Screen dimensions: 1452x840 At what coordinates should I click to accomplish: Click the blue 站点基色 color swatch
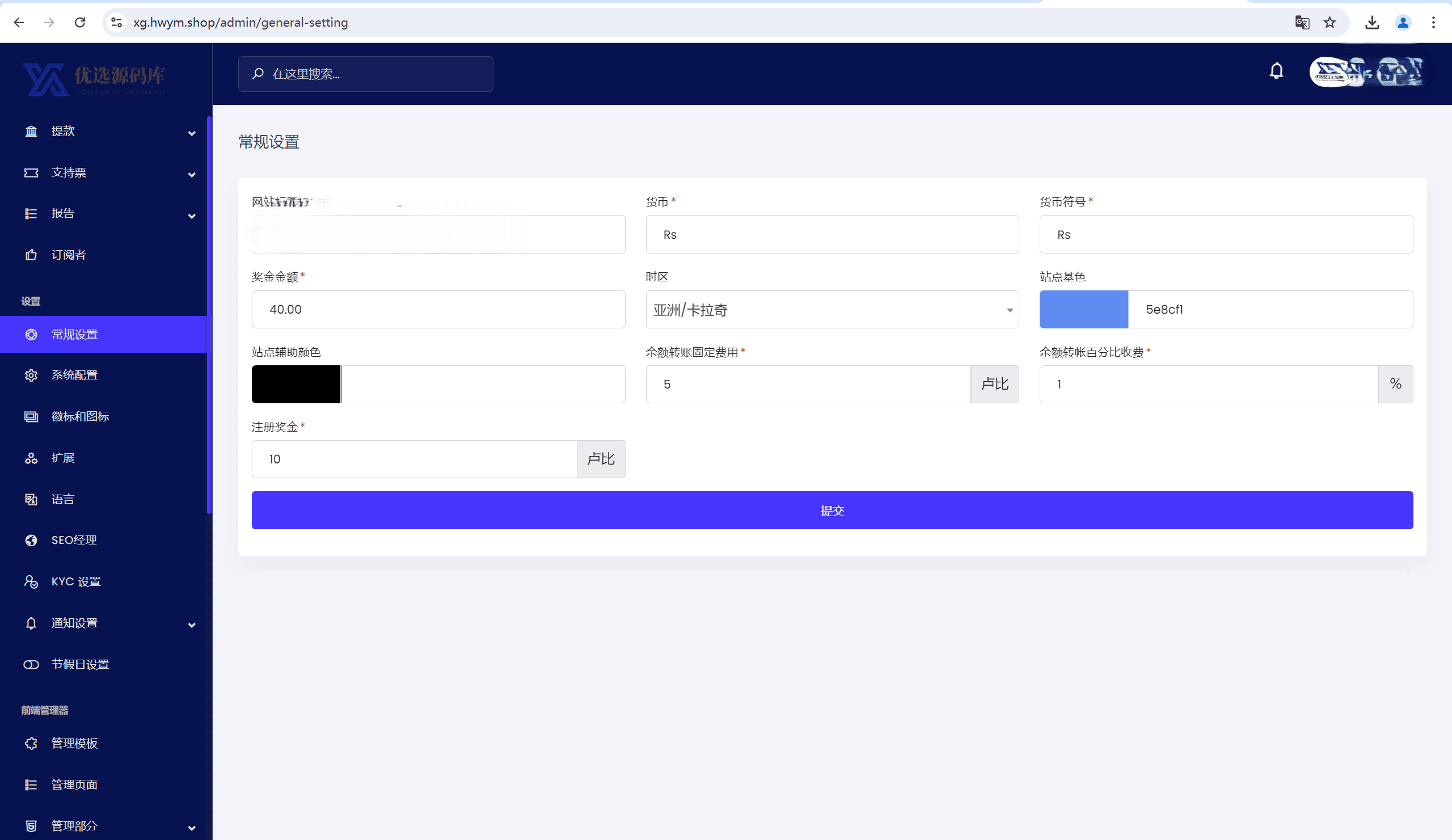(1083, 310)
